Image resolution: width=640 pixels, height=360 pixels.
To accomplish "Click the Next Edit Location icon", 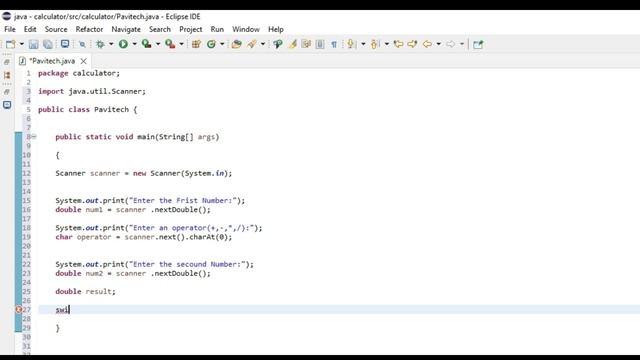I will point(412,44).
